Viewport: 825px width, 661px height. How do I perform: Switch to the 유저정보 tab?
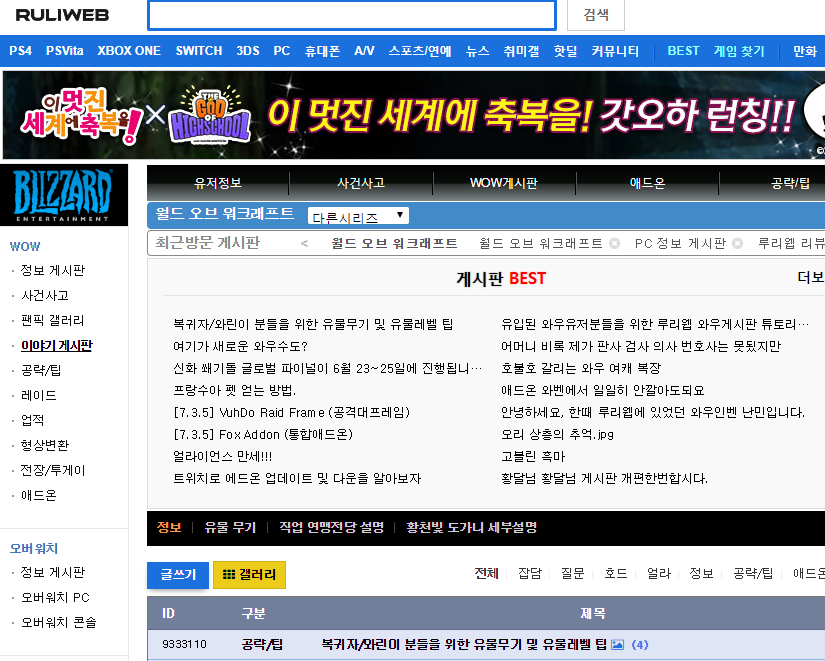(x=218, y=183)
